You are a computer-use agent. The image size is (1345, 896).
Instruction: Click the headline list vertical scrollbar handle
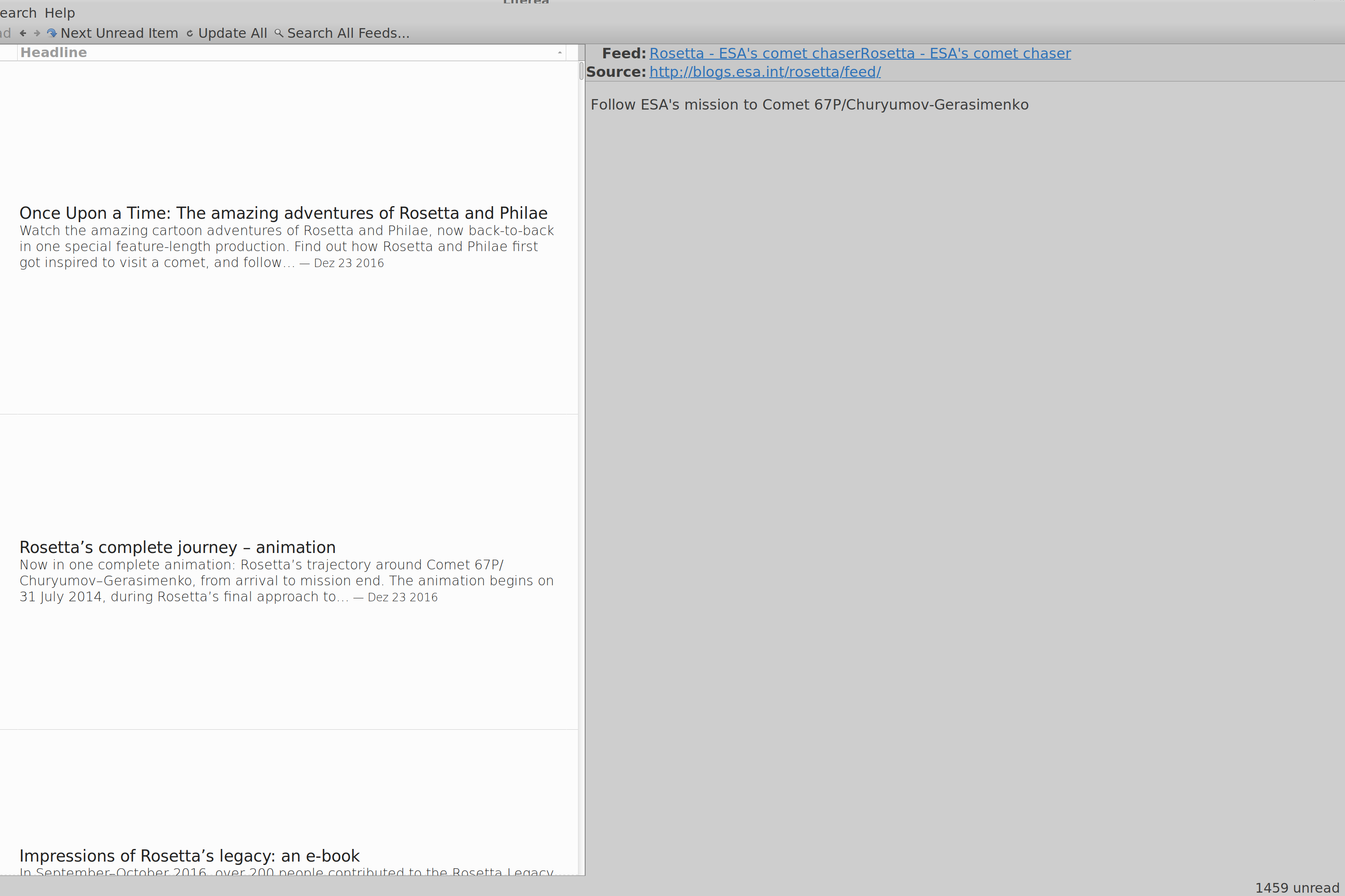click(x=581, y=71)
